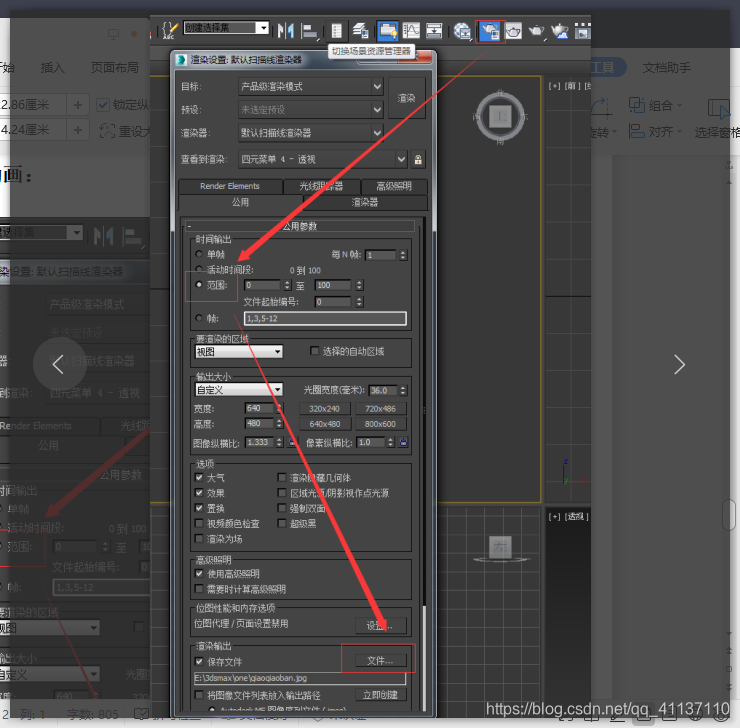Open the 页面布局 tab in WPS

coord(115,67)
